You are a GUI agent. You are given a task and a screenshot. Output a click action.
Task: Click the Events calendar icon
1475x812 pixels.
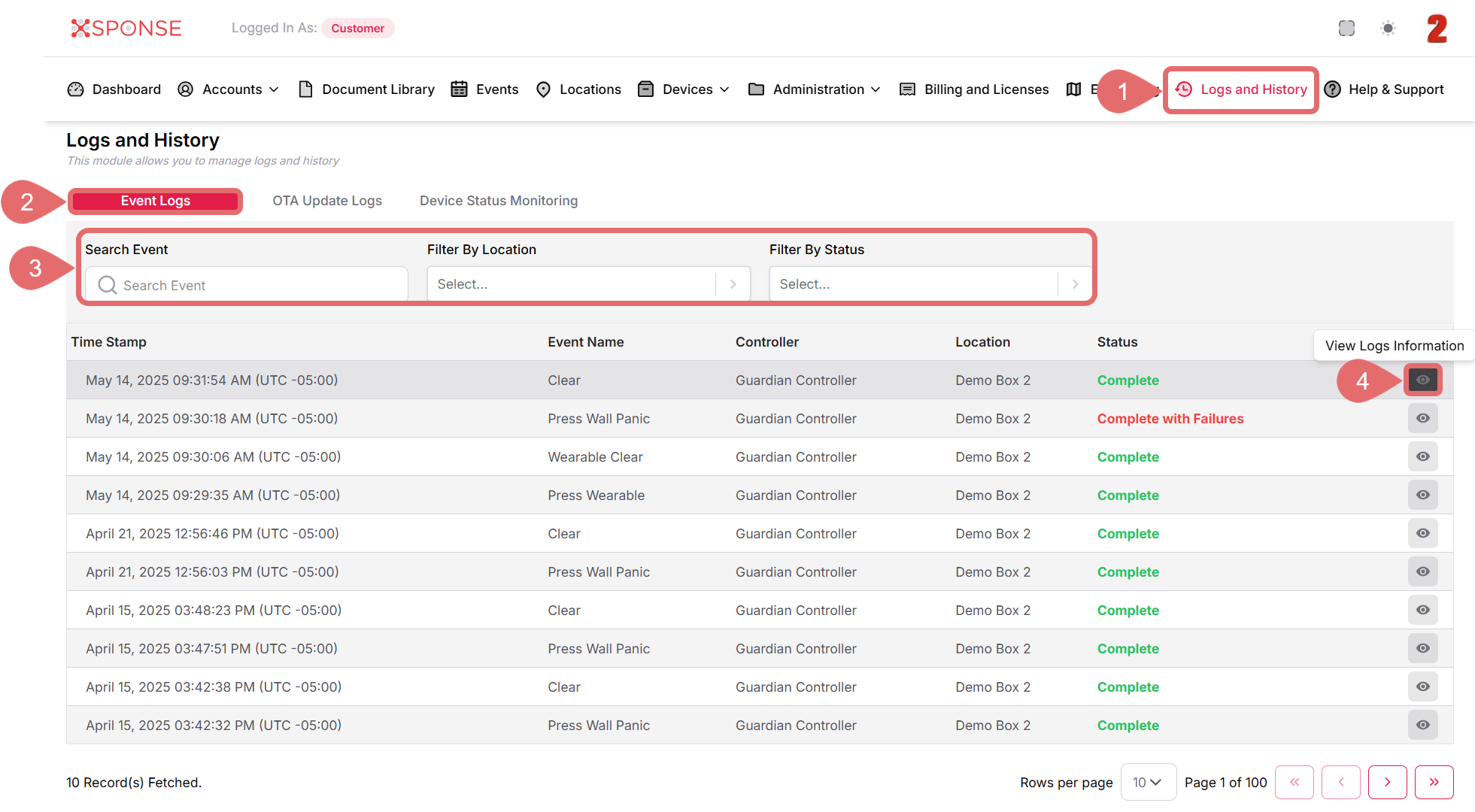[459, 89]
